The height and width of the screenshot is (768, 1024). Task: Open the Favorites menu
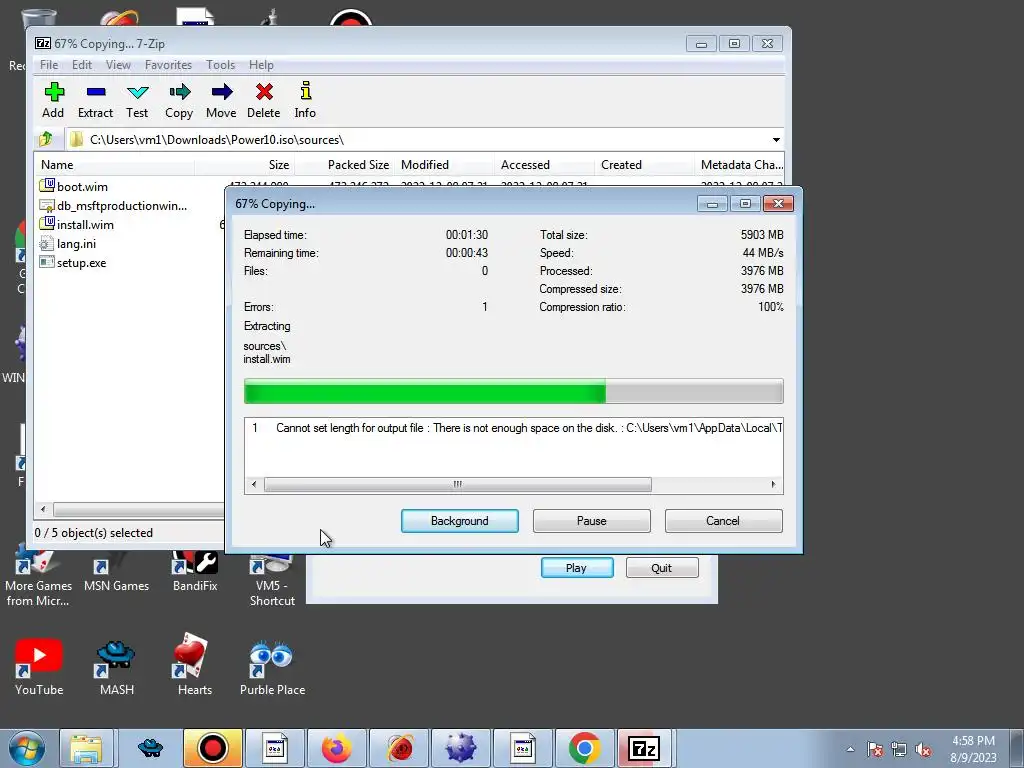[168, 65]
